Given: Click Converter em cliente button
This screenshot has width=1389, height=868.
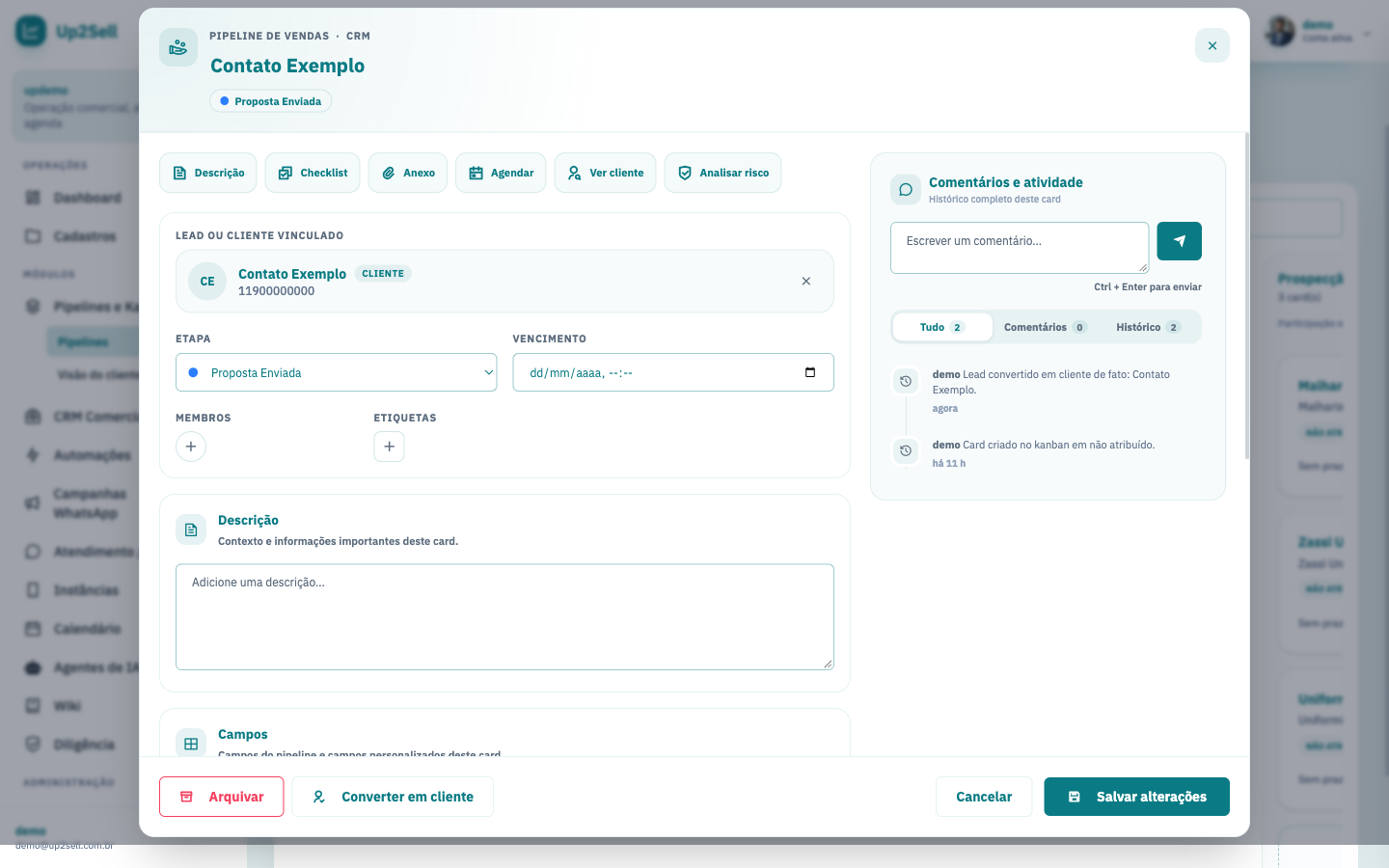Looking at the screenshot, I should (393, 797).
